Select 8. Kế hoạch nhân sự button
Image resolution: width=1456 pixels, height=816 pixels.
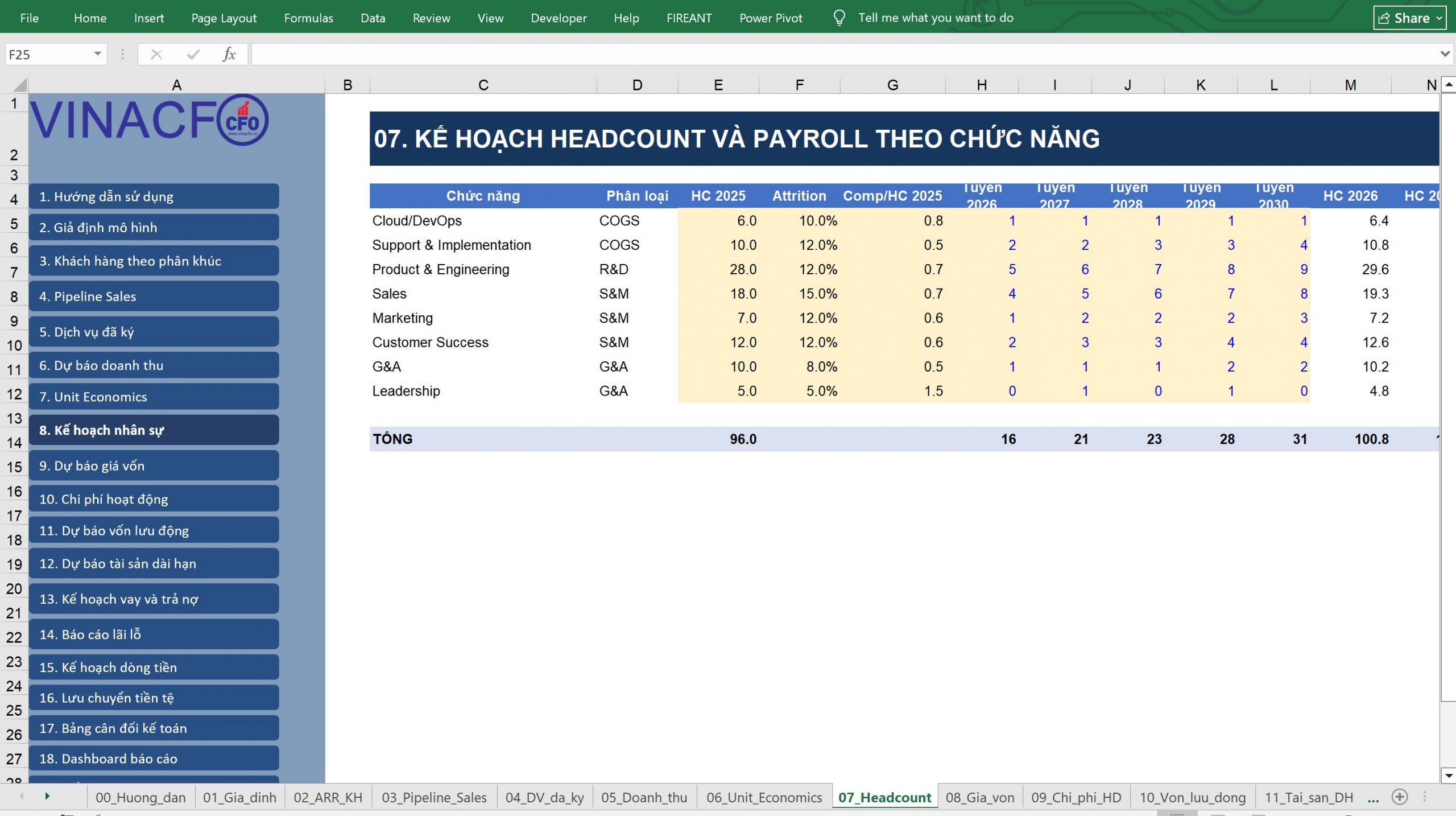154,430
